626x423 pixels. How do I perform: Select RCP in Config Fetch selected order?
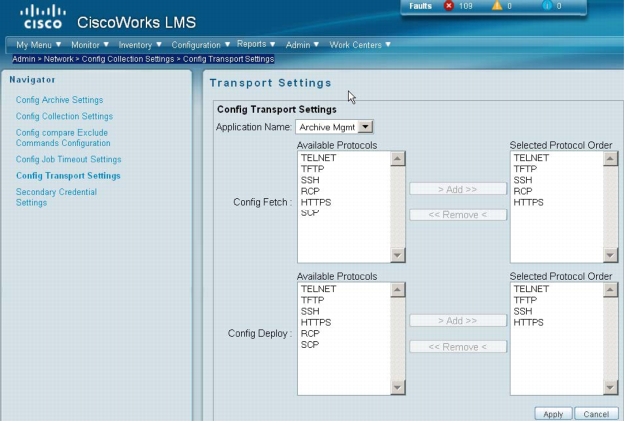[523, 191]
